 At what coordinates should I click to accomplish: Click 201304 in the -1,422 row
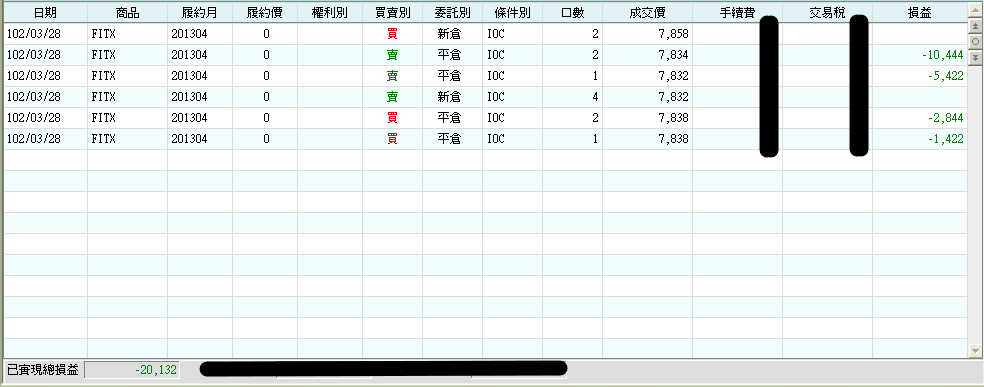[x=189, y=139]
